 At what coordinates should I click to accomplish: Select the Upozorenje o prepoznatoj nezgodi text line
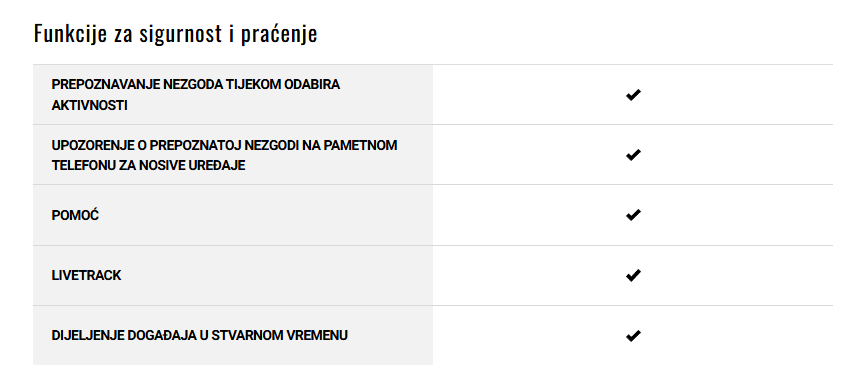tap(224, 145)
